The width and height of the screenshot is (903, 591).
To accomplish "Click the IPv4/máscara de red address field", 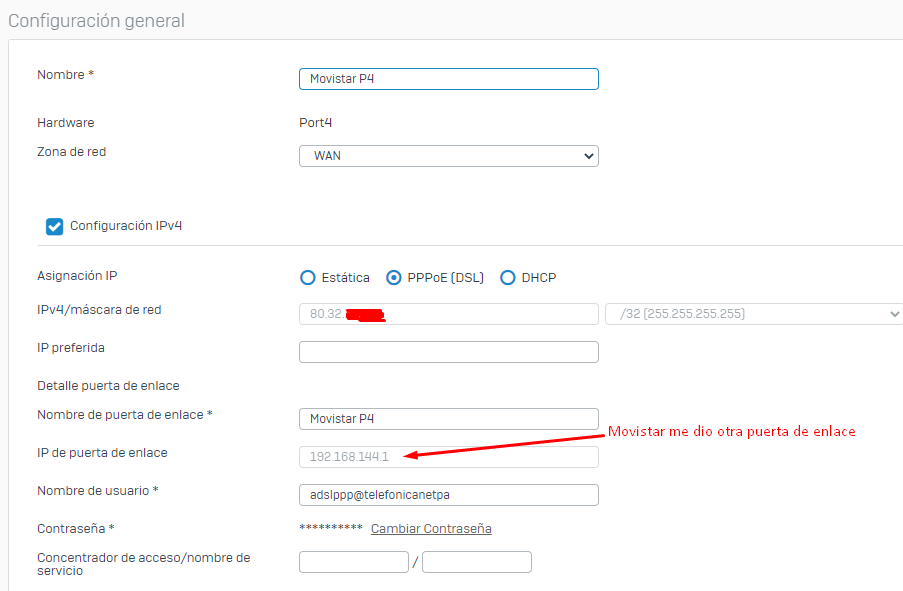I will click(x=448, y=313).
